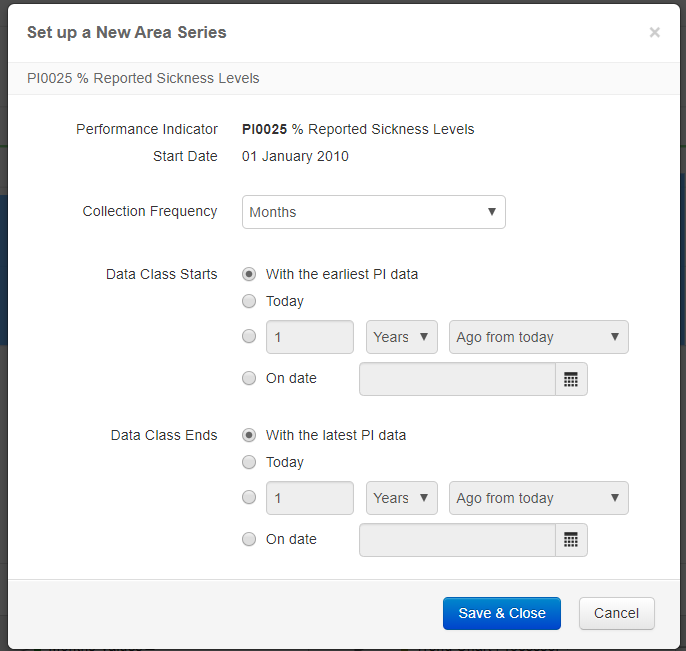
Task: Select 'Today' under Data Class Ends
Action: [x=249, y=462]
